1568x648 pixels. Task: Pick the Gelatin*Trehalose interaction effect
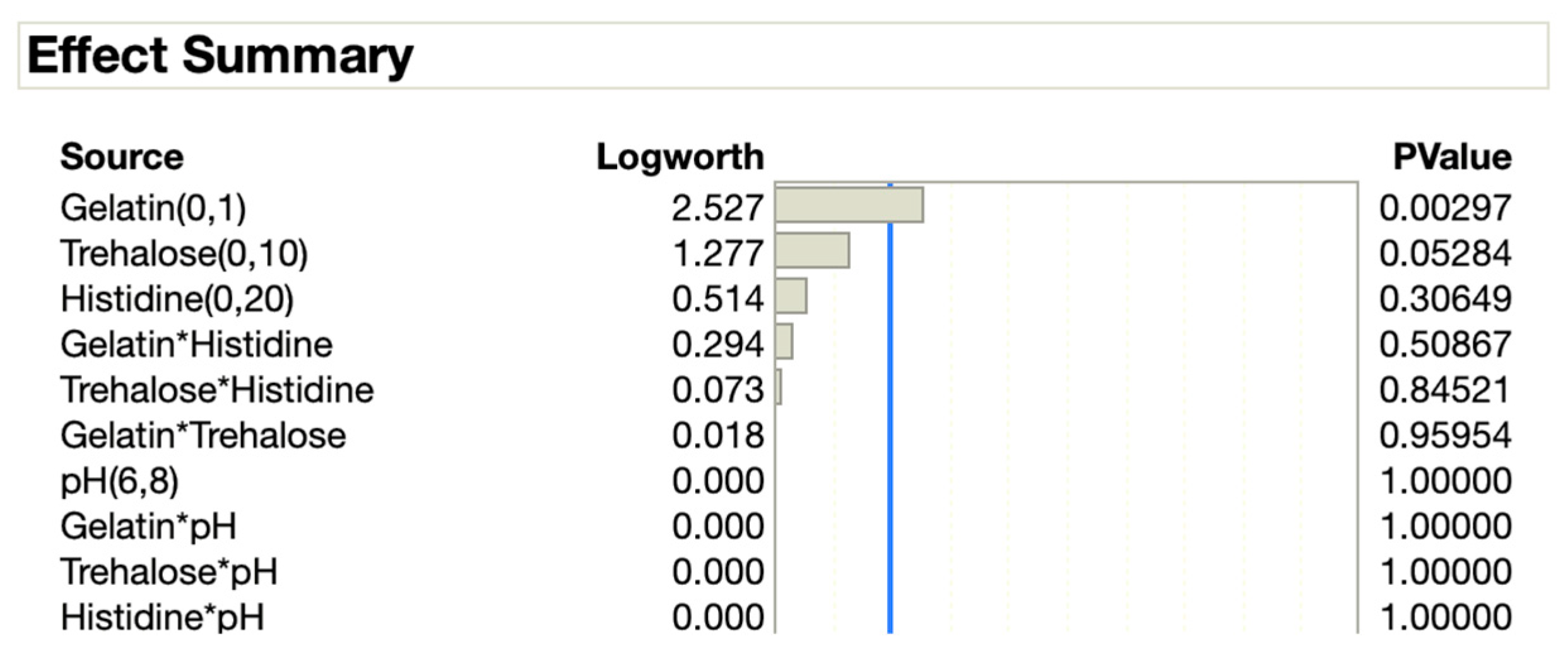pyautogui.click(x=203, y=435)
